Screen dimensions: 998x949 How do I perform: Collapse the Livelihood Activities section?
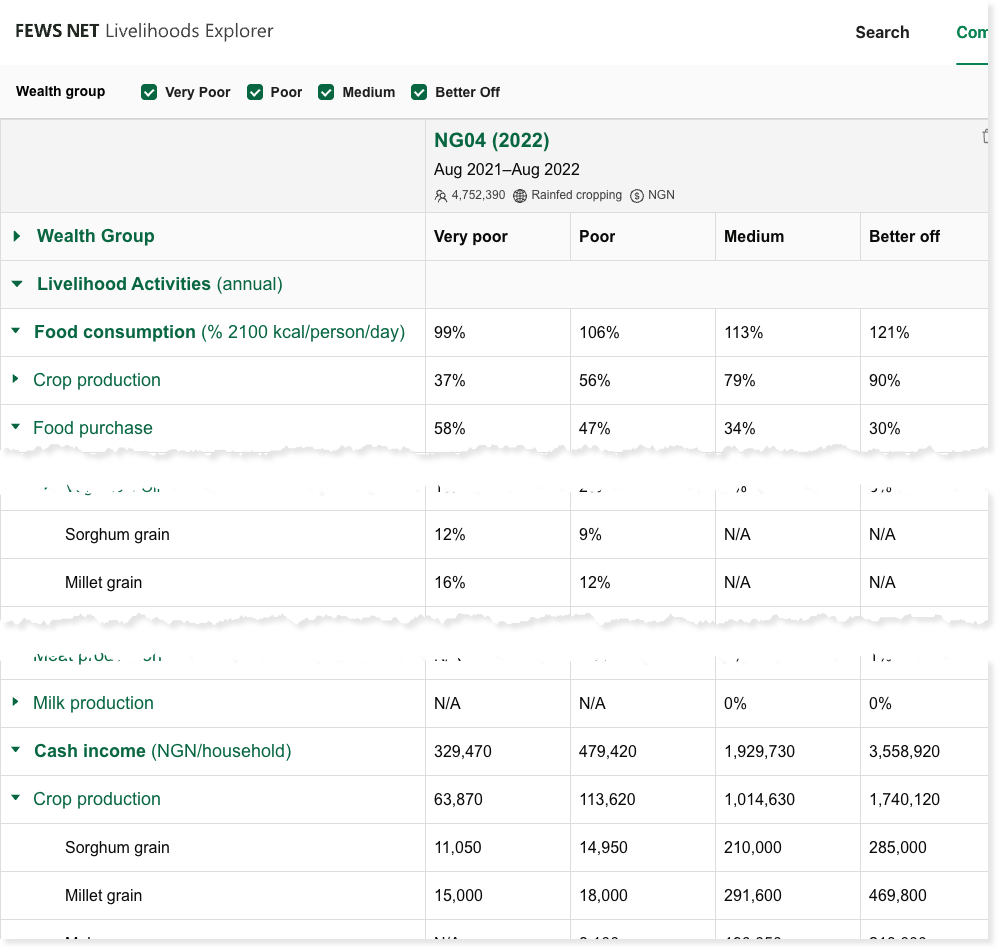click(17, 284)
